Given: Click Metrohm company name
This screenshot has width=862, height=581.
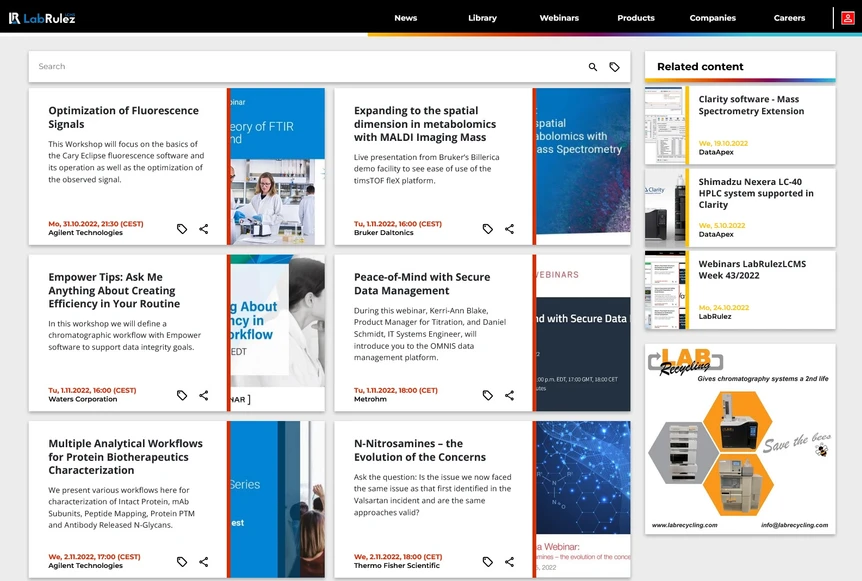Looking at the screenshot, I should pos(370,400).
